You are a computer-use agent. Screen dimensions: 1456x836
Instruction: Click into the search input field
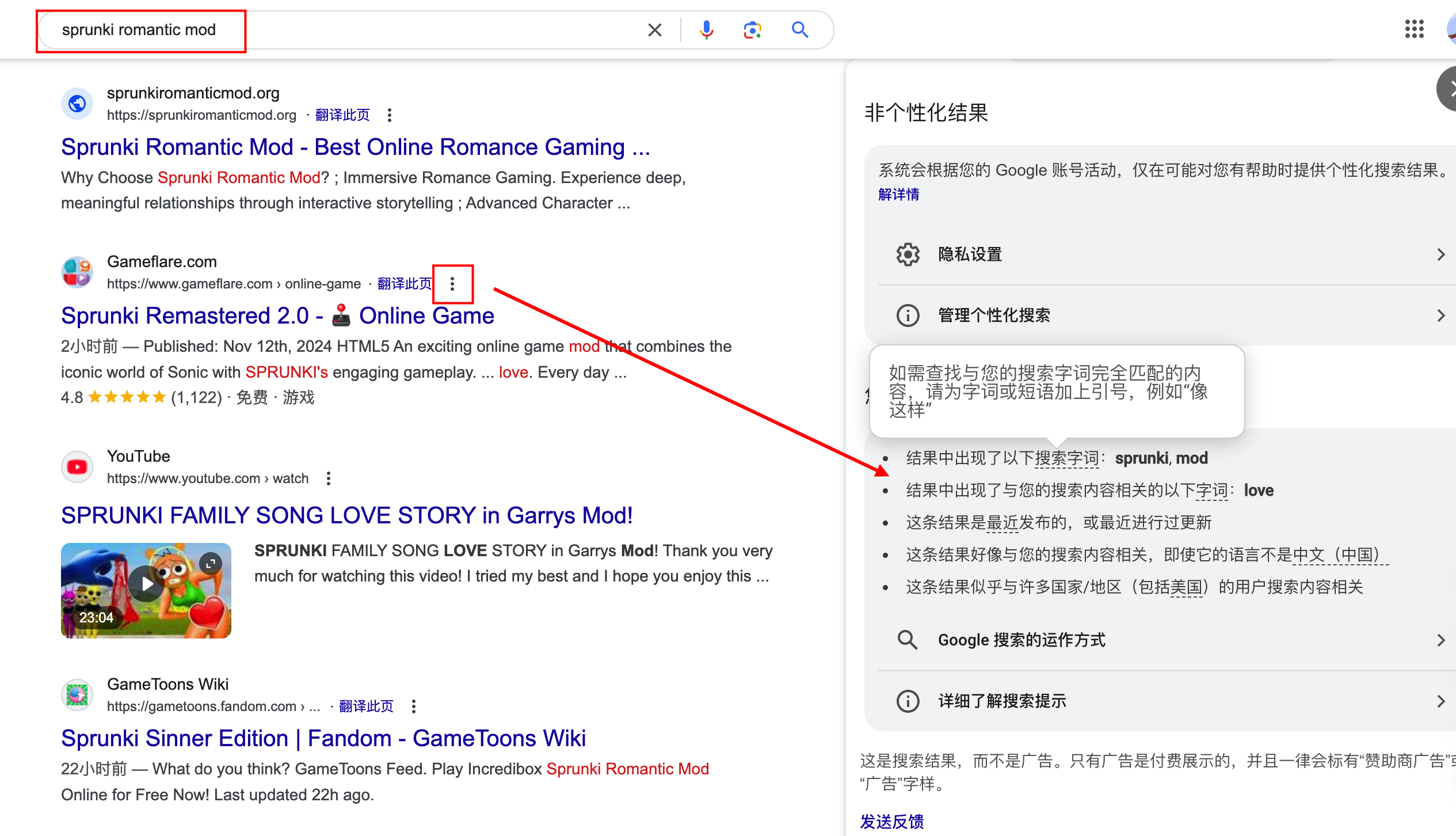click(x=345, y=30)
